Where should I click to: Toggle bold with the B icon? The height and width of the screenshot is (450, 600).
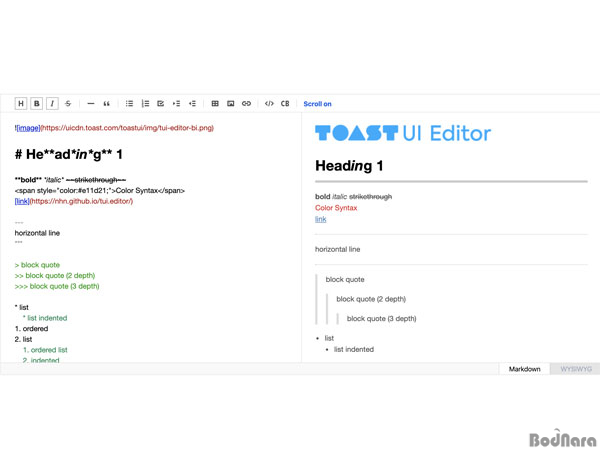coord(37,103)
